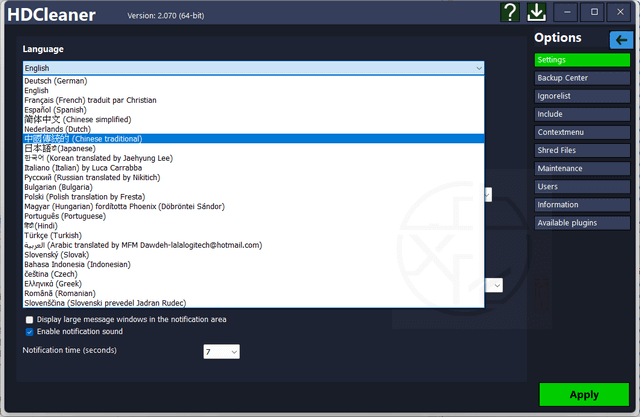Click the green Apply button
The height and width of the screenshot is (417, 640).
point(584,395)
